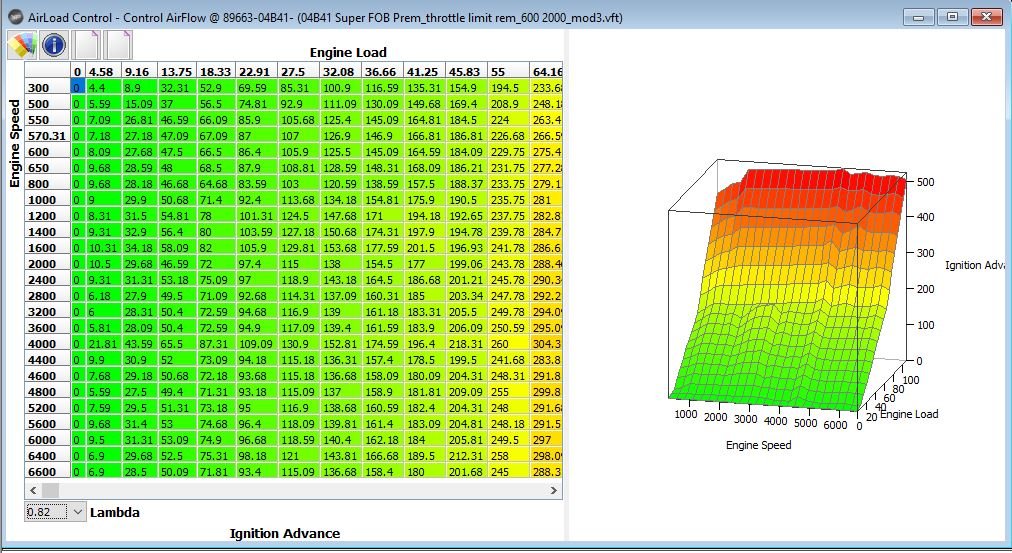Select the 27.5 engine load column header
Screen dimensions: 1012x553
pyautogui.click(x=298, y=71)
